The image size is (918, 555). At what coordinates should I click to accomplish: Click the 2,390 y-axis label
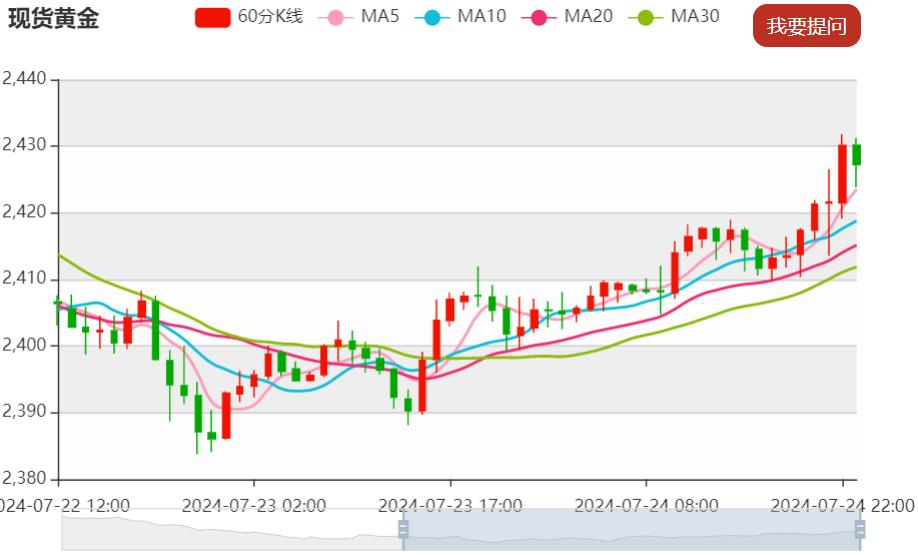tap(24, 412)
